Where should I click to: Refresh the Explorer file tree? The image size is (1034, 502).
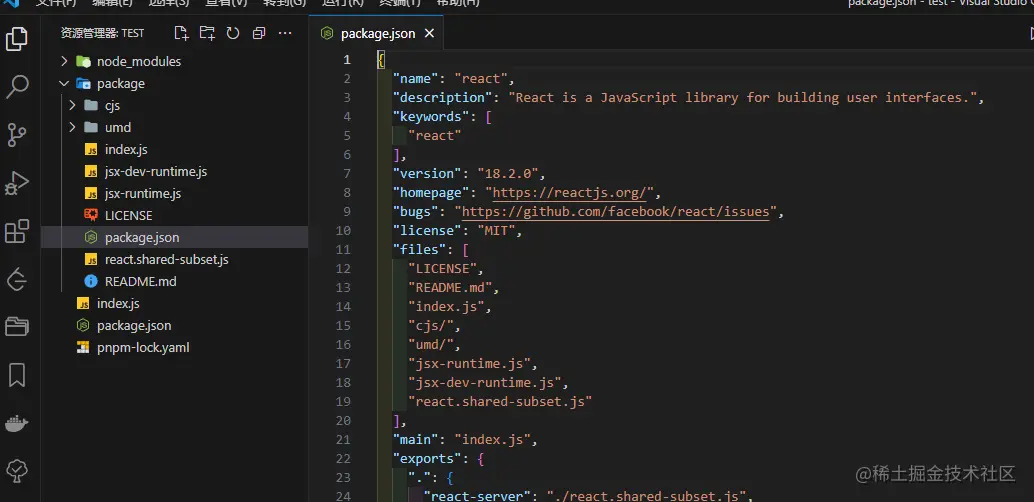tap(233, 33)
